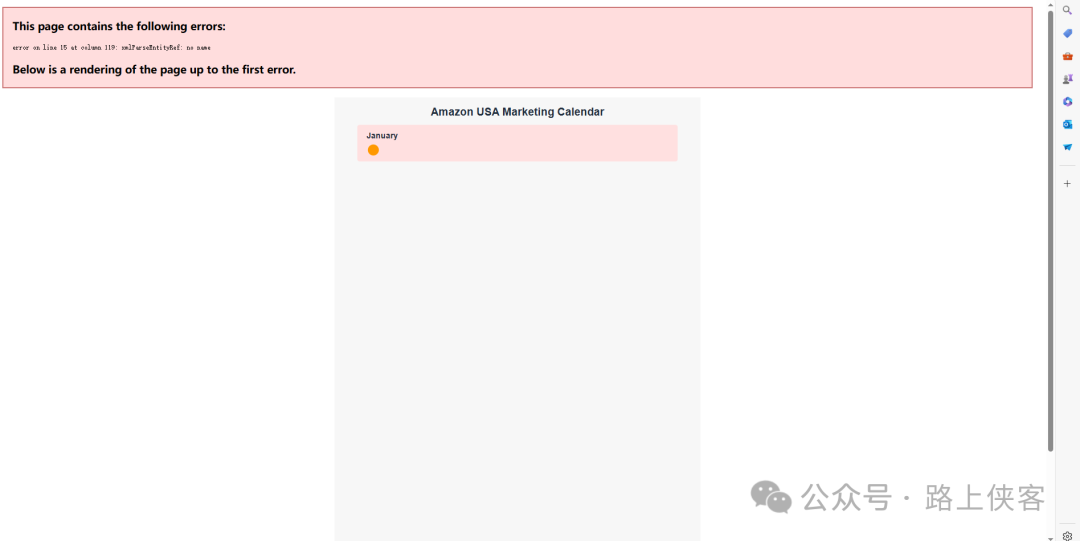
Task: Click the vertical page scrollbar thumb
Action: coord(1050,231)
